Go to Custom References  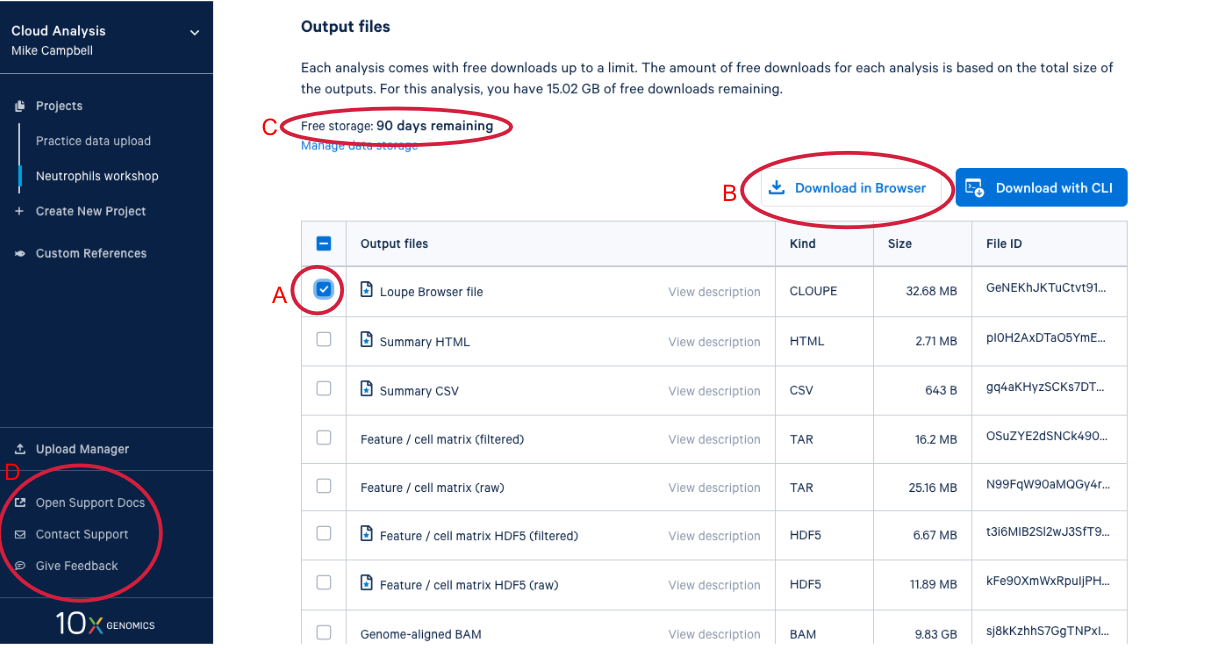[x=91, y=254]
